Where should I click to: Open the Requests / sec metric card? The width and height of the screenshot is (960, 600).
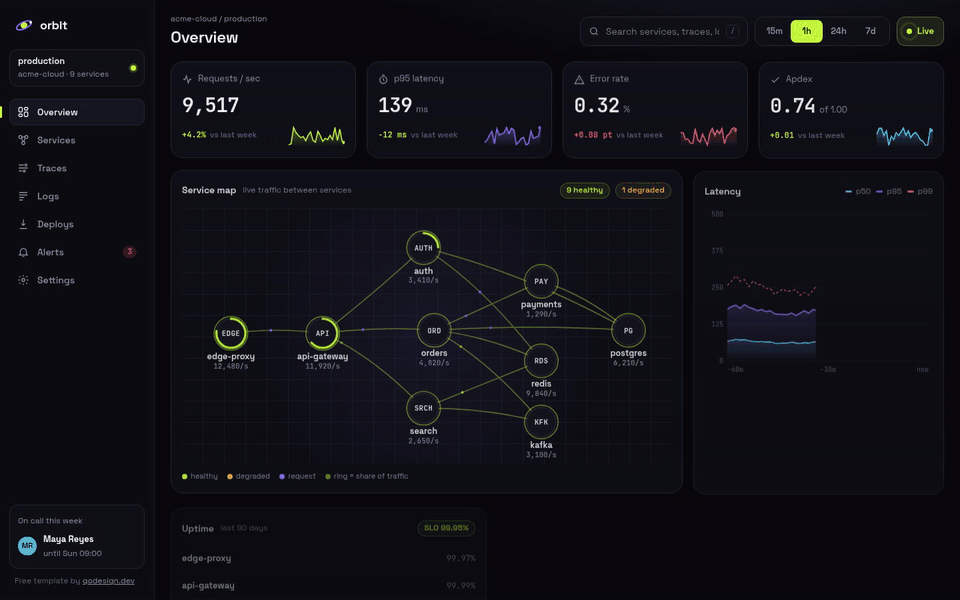tap(263, 110)
